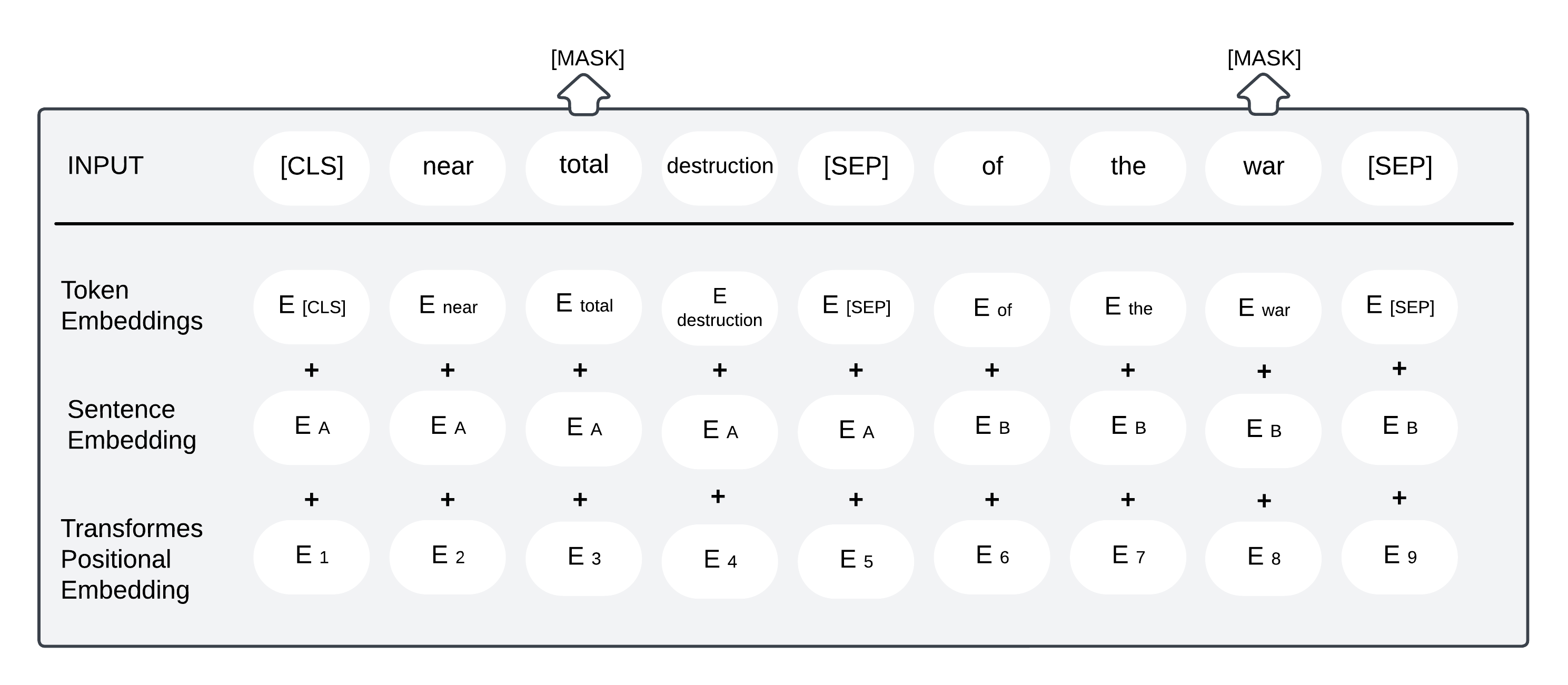Select the 'near' input token
Image resolution: width=1568 pixels, height=685 pixels.
pos(448,168)
